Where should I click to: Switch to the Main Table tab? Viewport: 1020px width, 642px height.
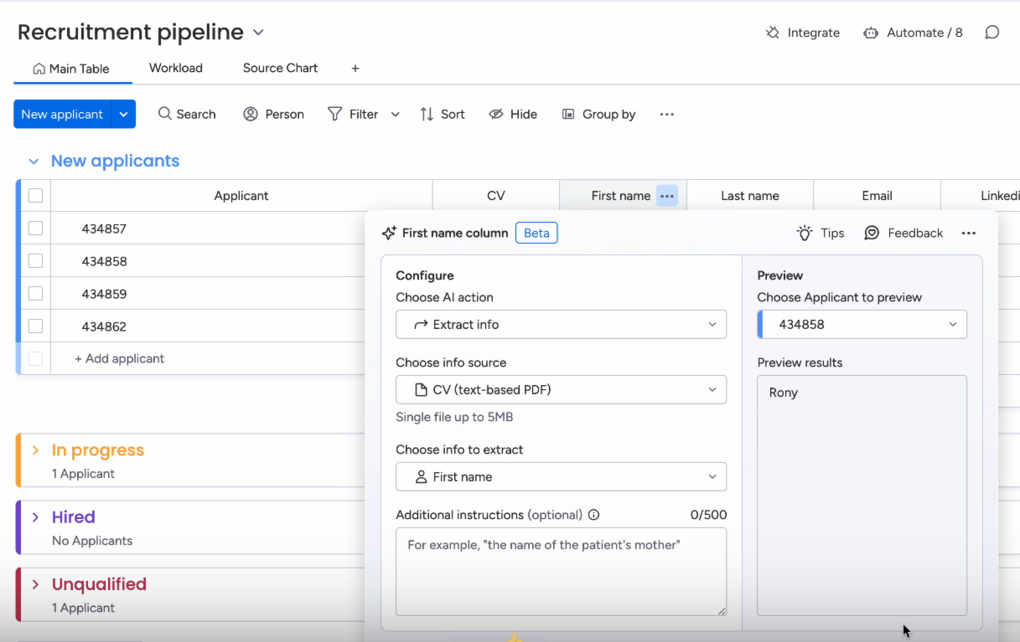(72, 69)
